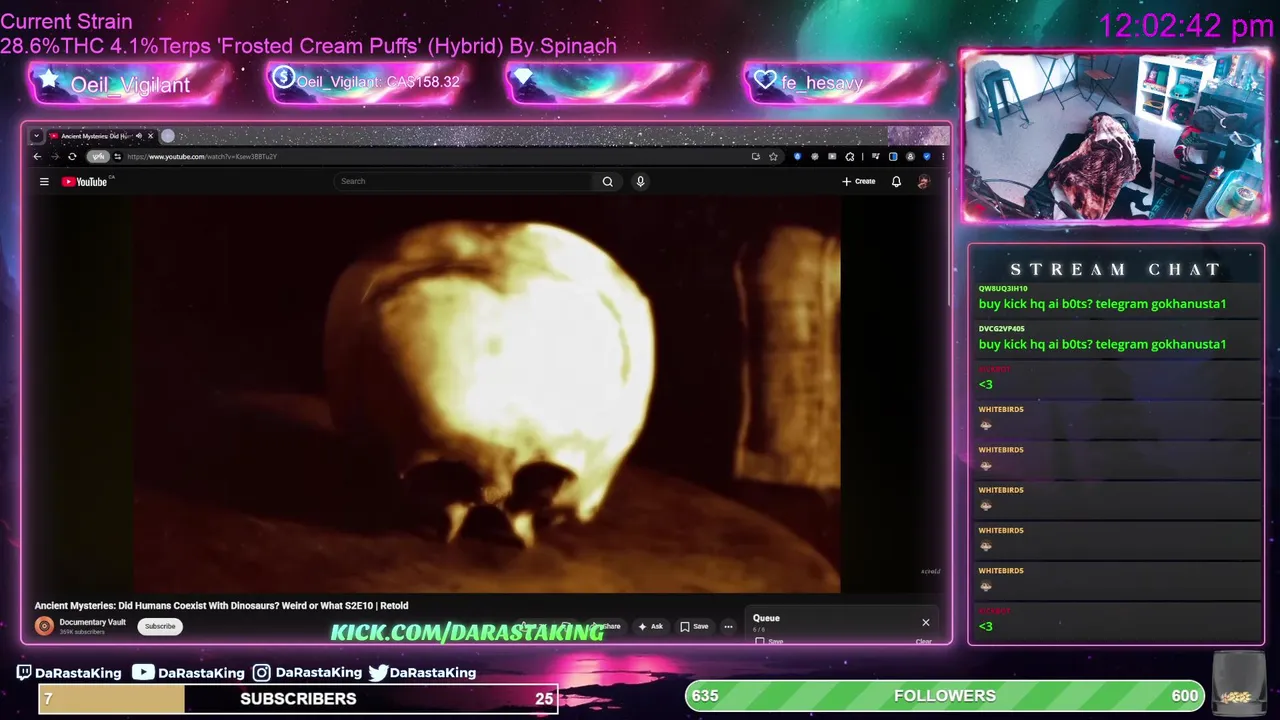Click the Stream Chat header
This screenshot has width=1280, height=720.
coord(1115,269)
